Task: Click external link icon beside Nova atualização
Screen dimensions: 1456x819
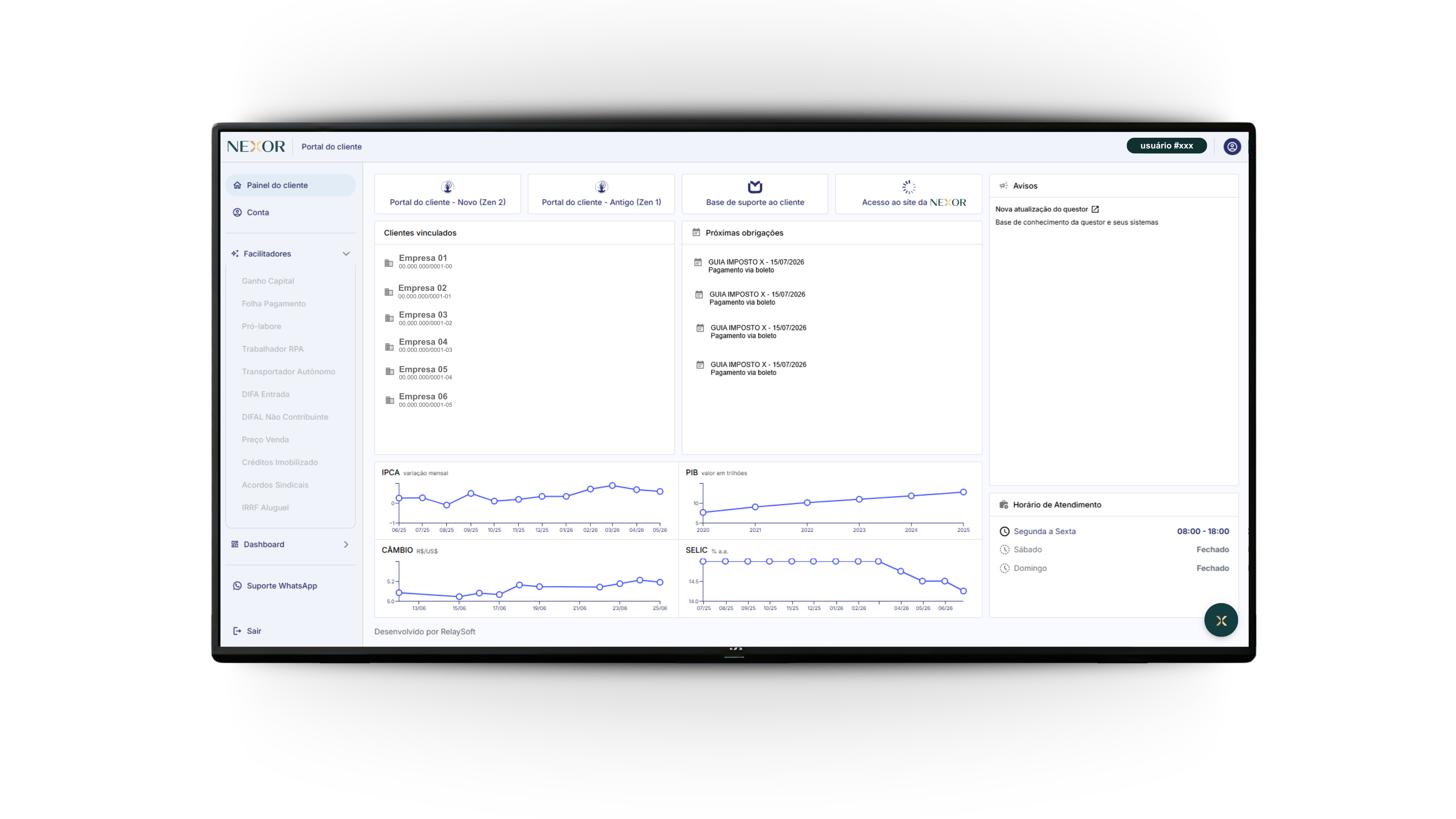Action: tap(1095, 209)
